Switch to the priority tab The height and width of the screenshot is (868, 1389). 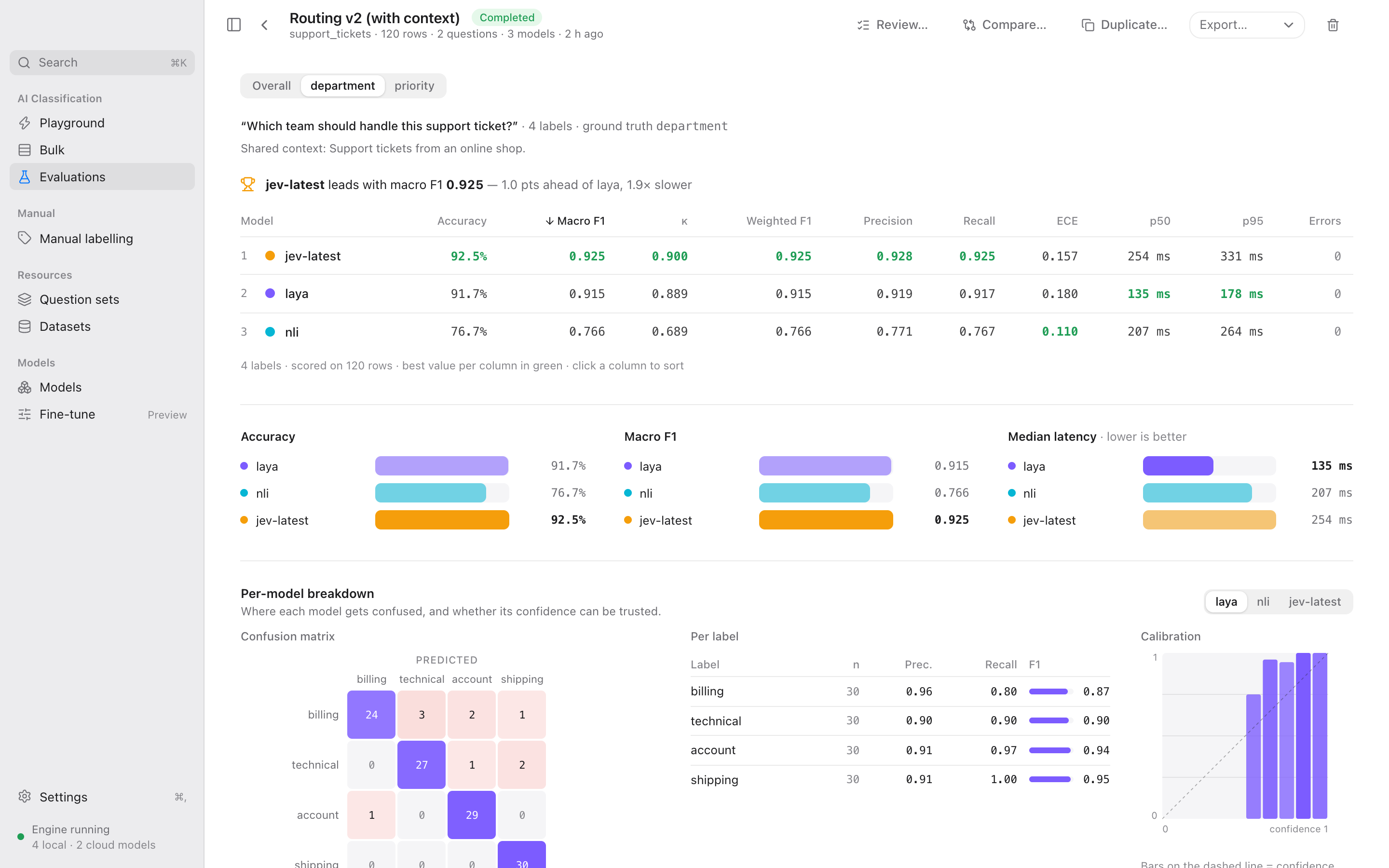click(414, 85)
